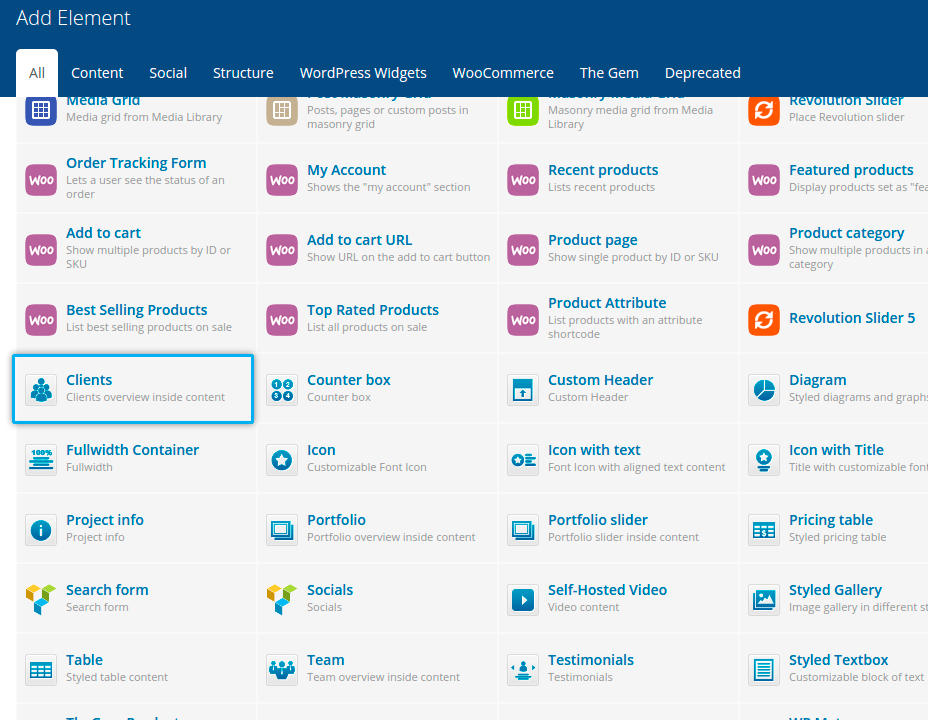Pick the Pricing table icon
Image resolution: width=928 pixels, height=720 pixels.
pos(764,530)
